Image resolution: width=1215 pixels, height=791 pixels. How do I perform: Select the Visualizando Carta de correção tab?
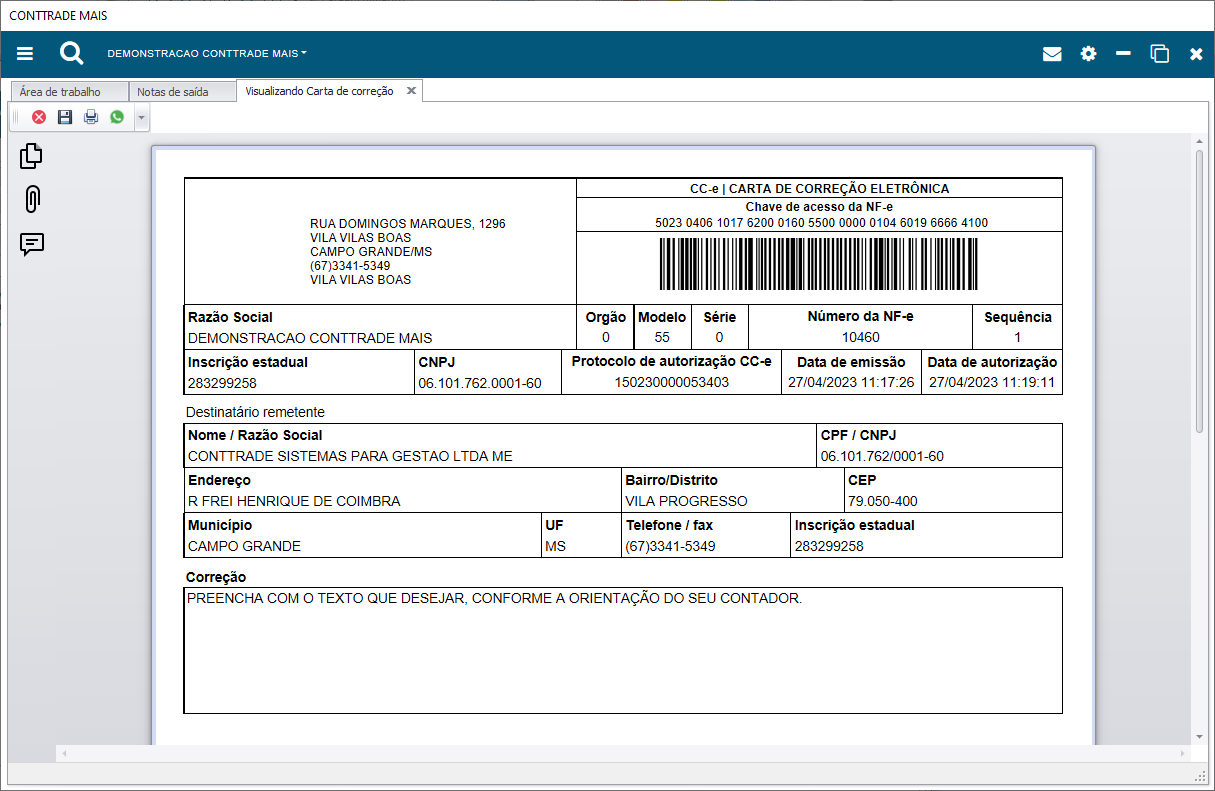pyautogui.click(x=319, y=91)
